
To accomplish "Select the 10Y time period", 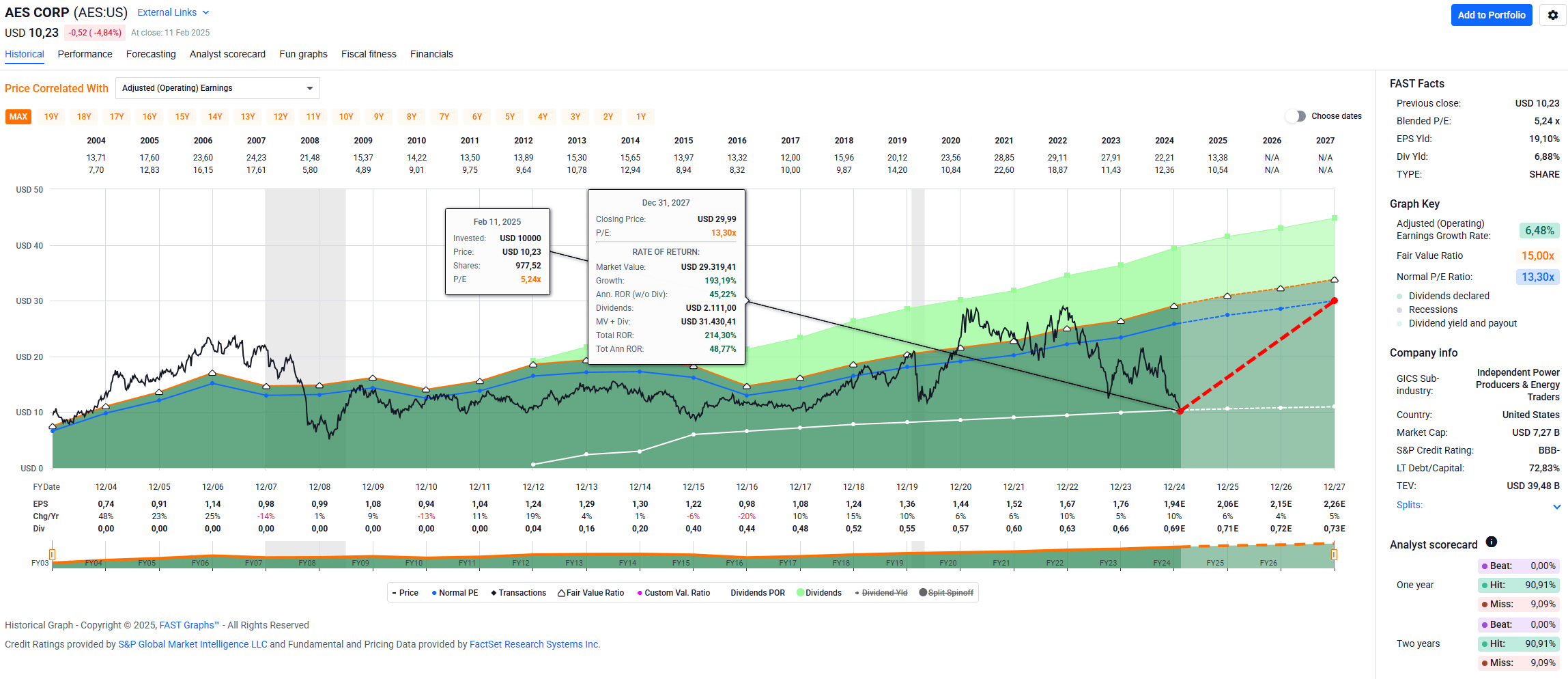I will 346,116.
